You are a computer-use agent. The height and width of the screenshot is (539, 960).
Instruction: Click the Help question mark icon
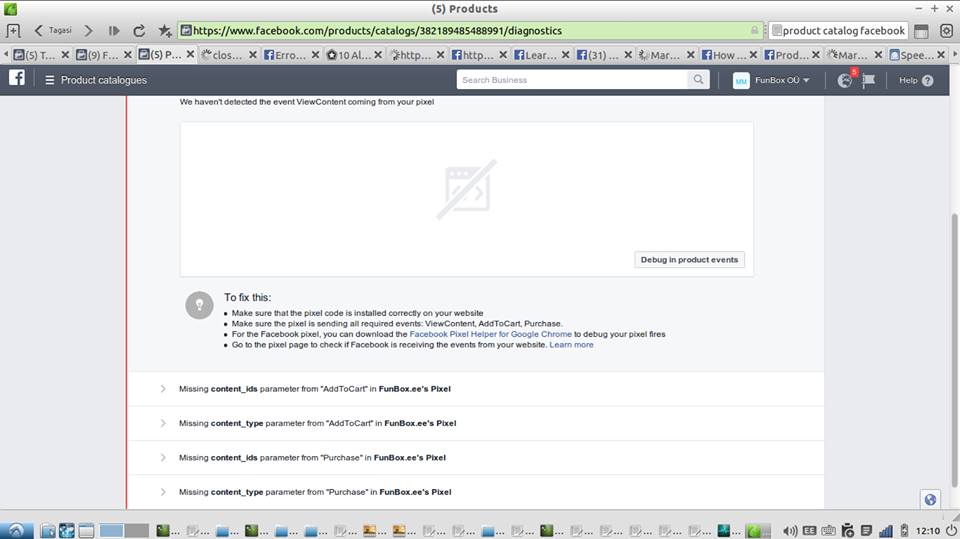[x=928, y=80]
